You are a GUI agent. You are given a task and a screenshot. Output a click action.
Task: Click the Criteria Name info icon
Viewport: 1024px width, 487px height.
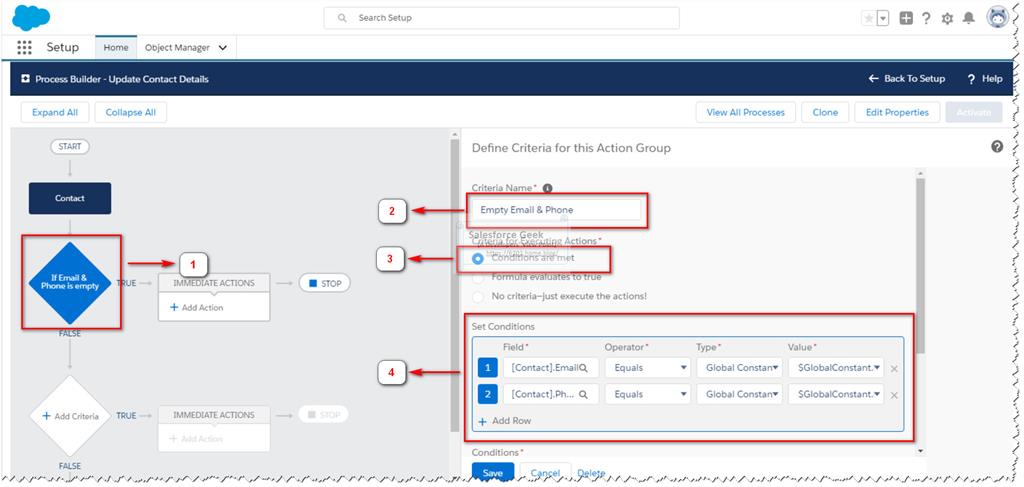(547, 188)
